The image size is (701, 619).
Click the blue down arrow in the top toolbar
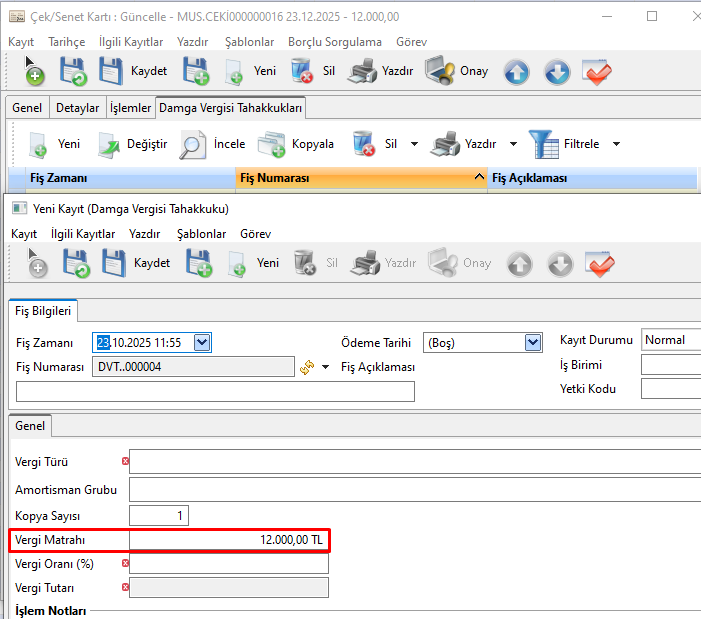(x=556, y=72)
